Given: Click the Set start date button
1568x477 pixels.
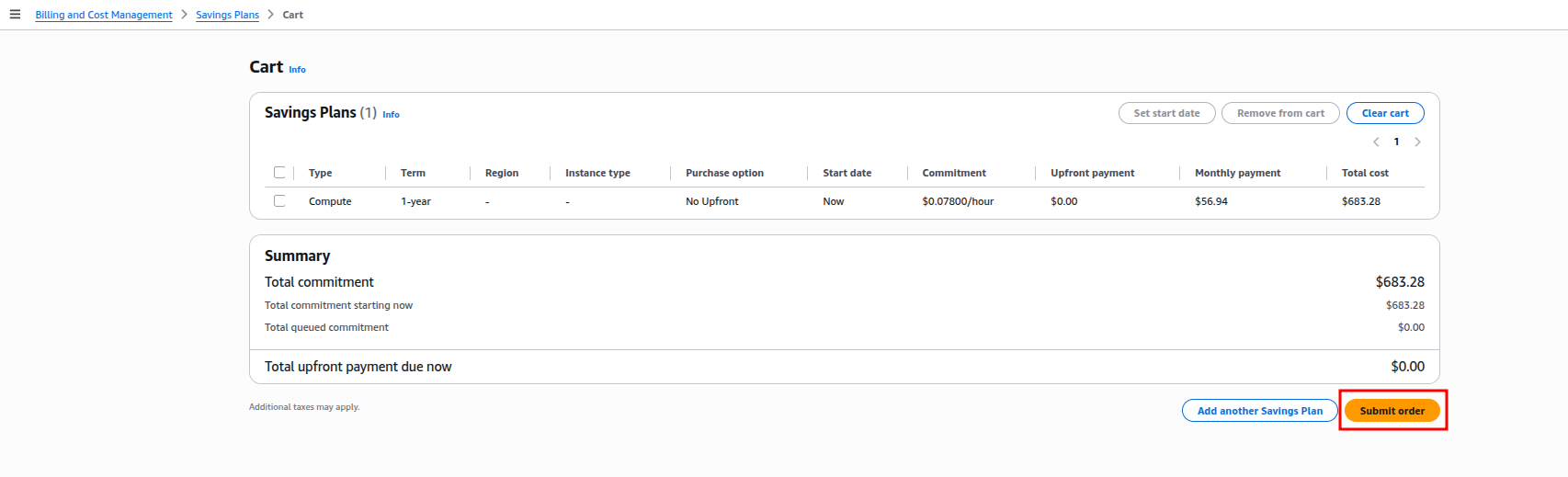Looking at the screenshot, I should click(x=1166, y=113).
